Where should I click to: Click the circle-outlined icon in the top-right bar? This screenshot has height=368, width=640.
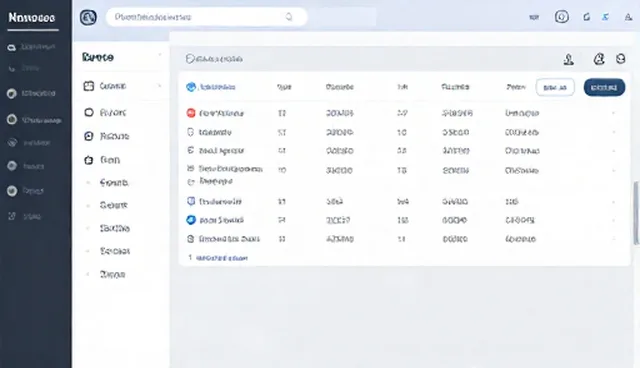pyautogui.click(x=562, y=17)
